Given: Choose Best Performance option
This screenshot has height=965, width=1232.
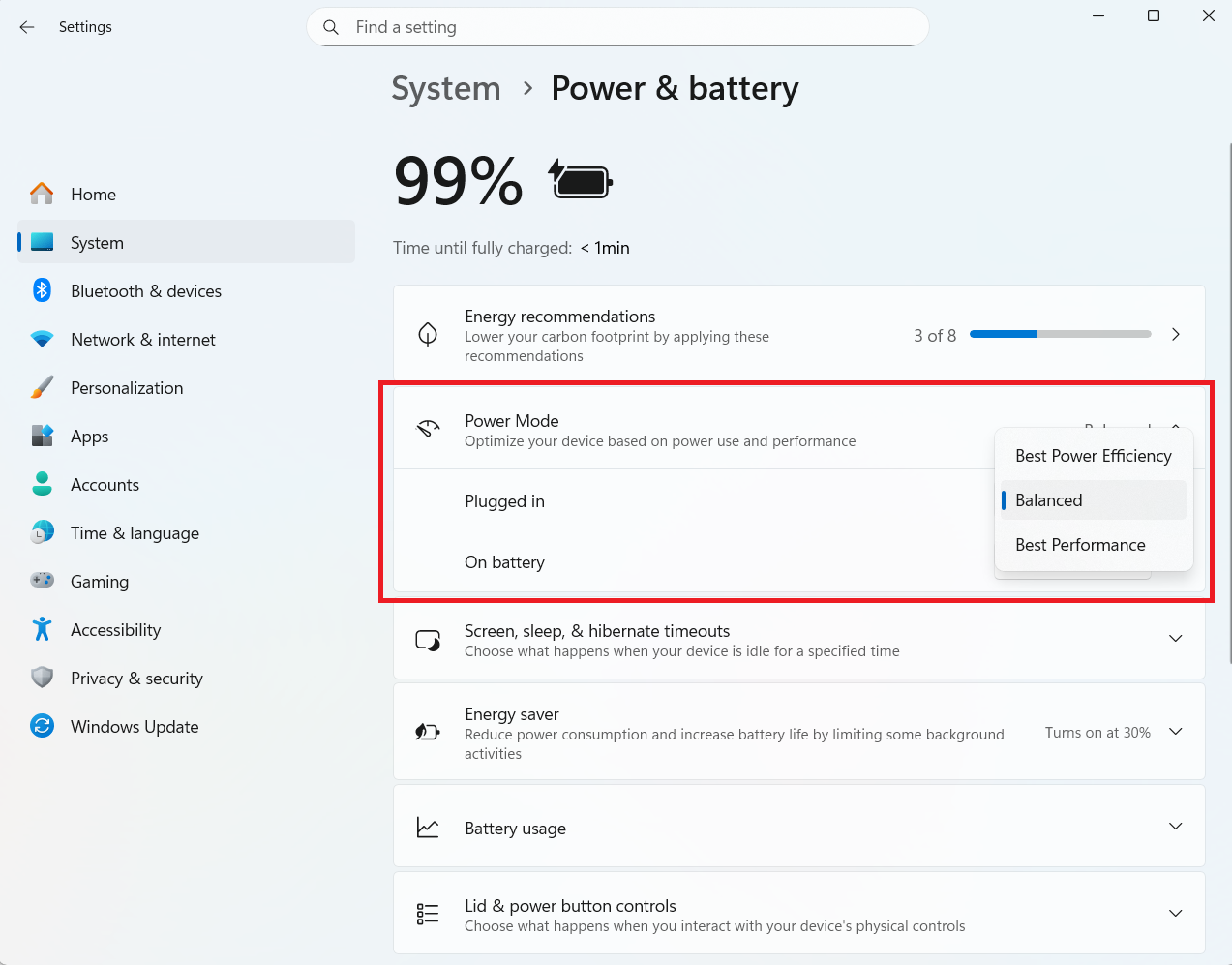Looking at the screenshot, I should [1080, 545].
